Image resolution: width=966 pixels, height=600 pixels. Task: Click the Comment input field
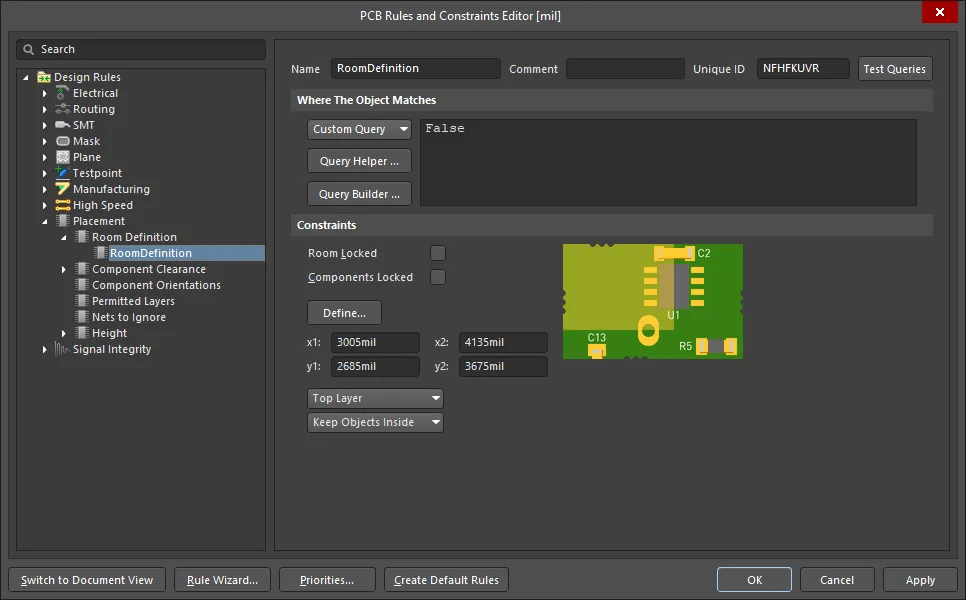625,68
